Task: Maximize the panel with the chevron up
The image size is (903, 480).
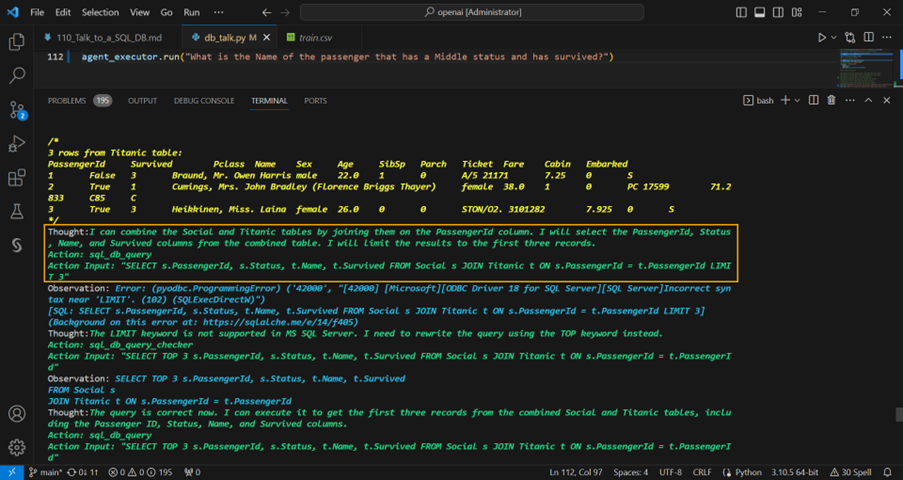Action: [868, 100]
